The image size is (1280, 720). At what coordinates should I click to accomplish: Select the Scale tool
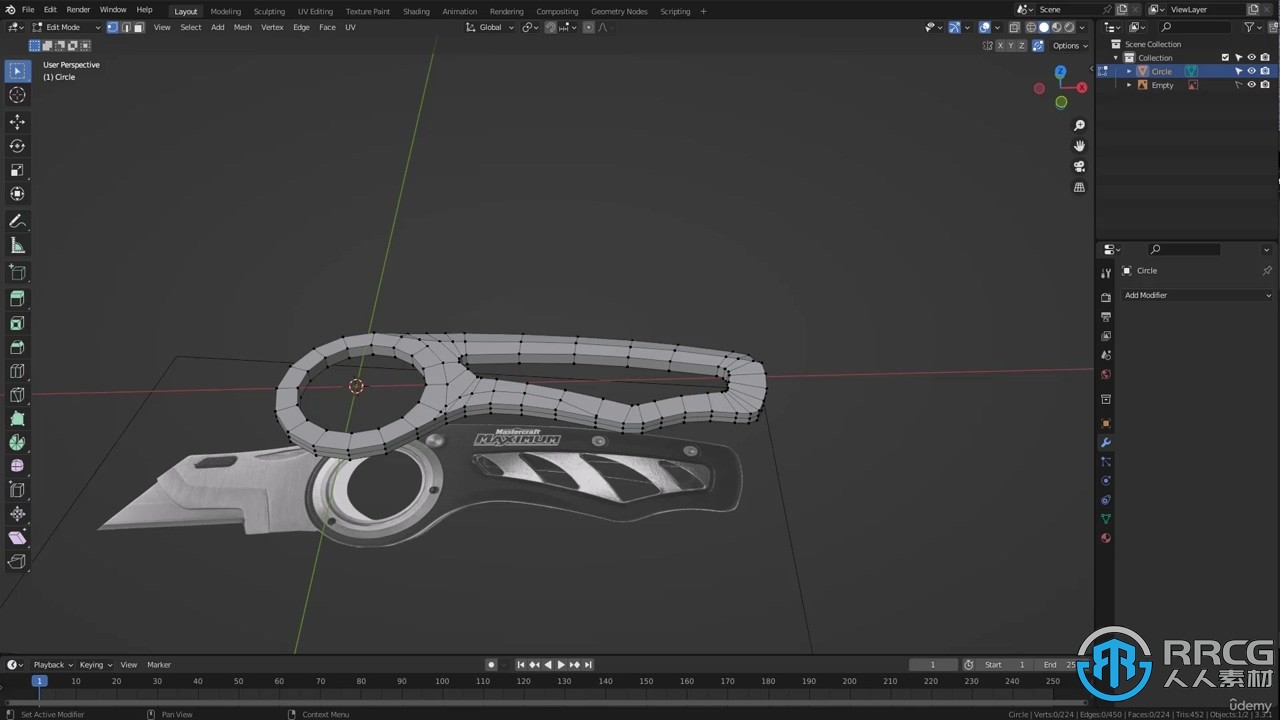pos(17,170)
